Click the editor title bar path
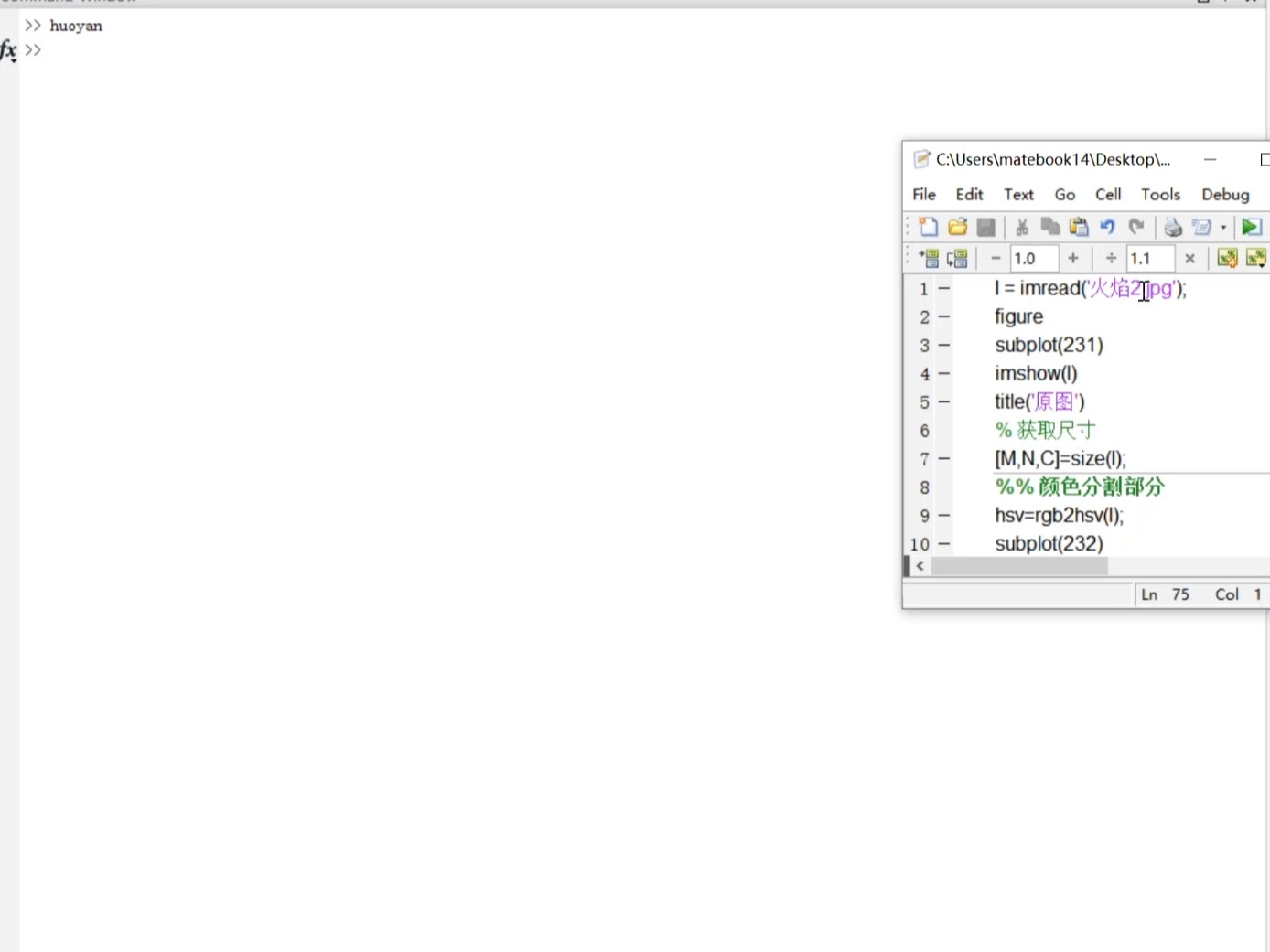 pyautogui.click(x=1052, y=159)
